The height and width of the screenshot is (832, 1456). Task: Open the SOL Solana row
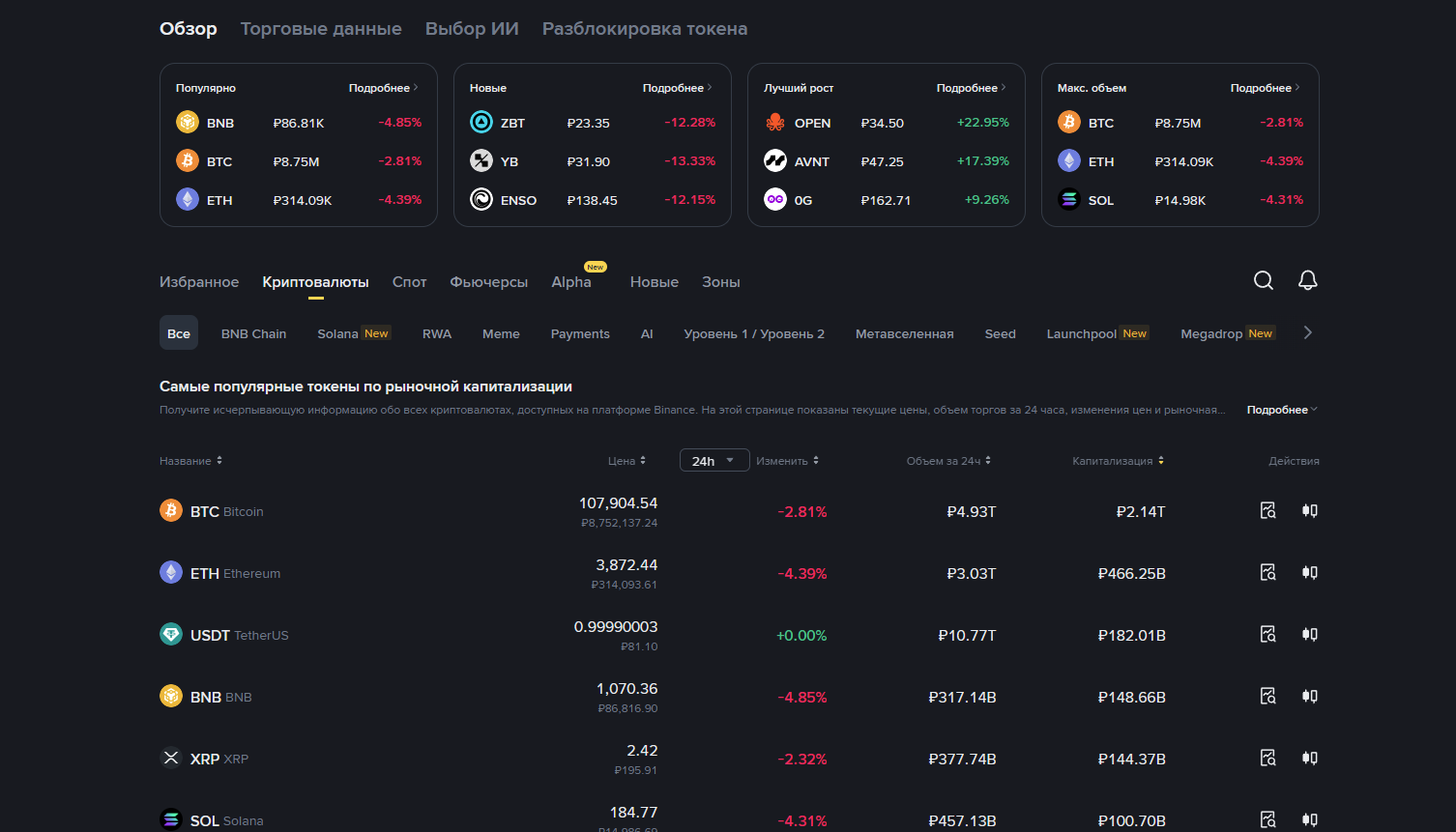coord(226,820)
